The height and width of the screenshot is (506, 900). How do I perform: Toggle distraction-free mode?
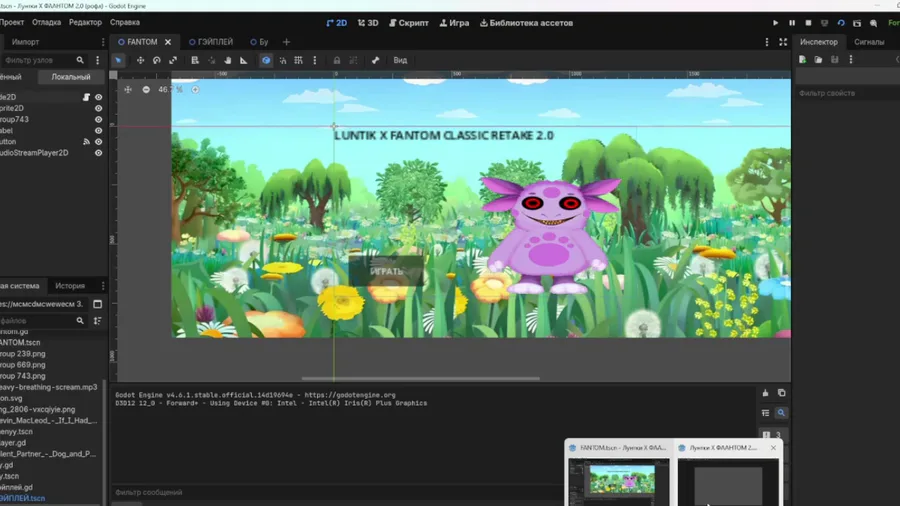tap(783, 42)
